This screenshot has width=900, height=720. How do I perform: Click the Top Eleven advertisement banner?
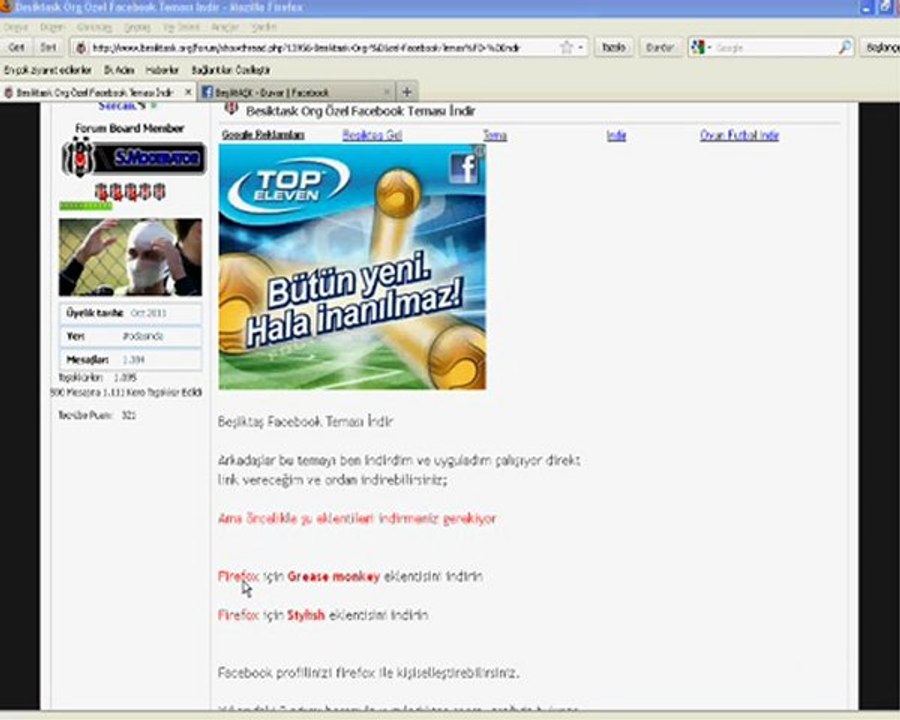point(352,267)
